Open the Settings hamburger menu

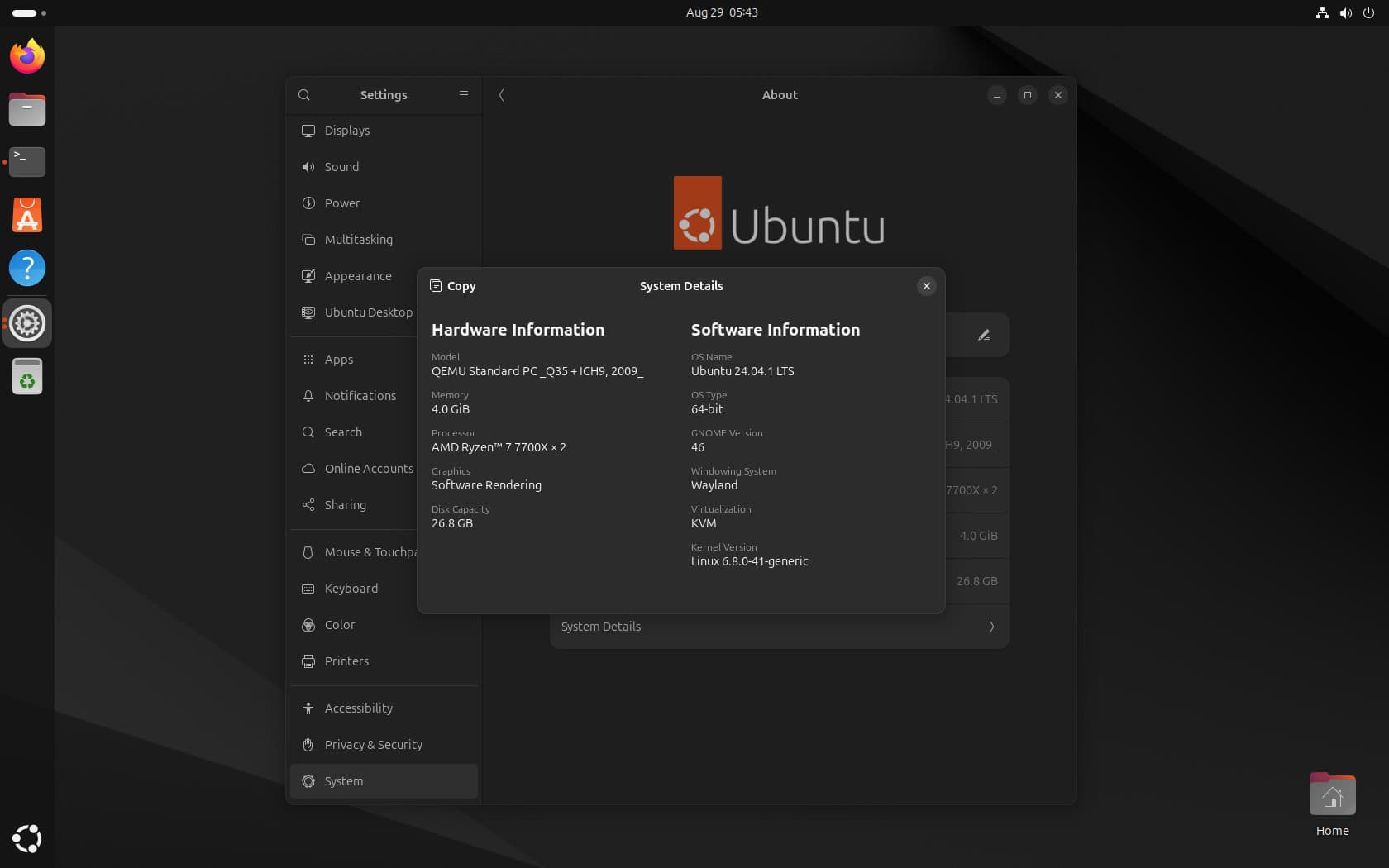(x=464, y=95)
